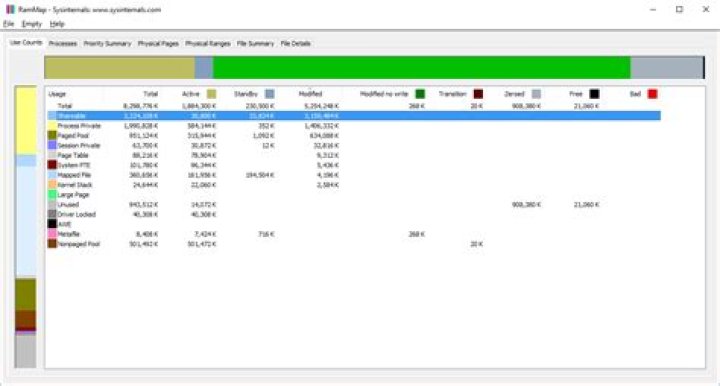Click the Session Private purple swatch
Screen dimensions: 720x386
[x=52, y=145]
